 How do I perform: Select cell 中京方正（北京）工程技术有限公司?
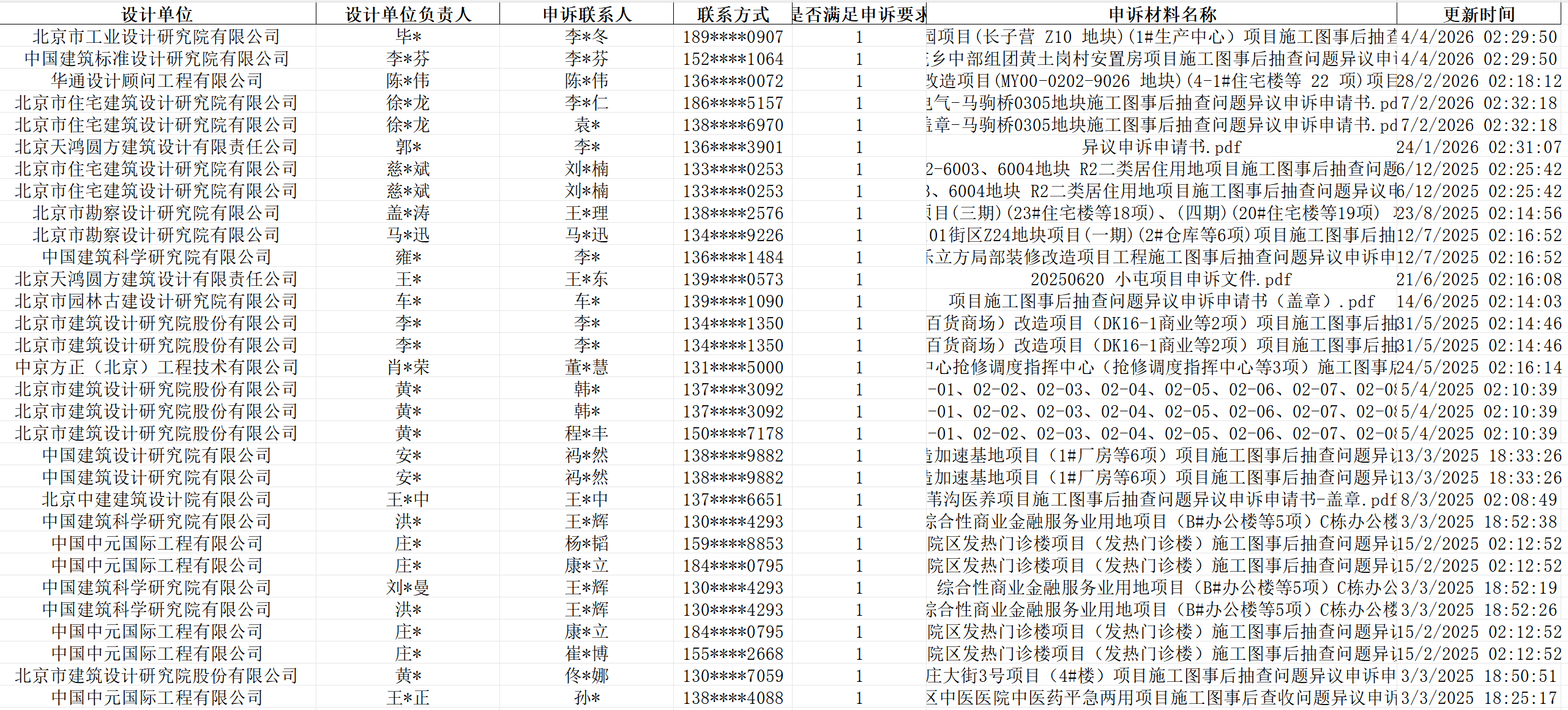click(157, 367)
